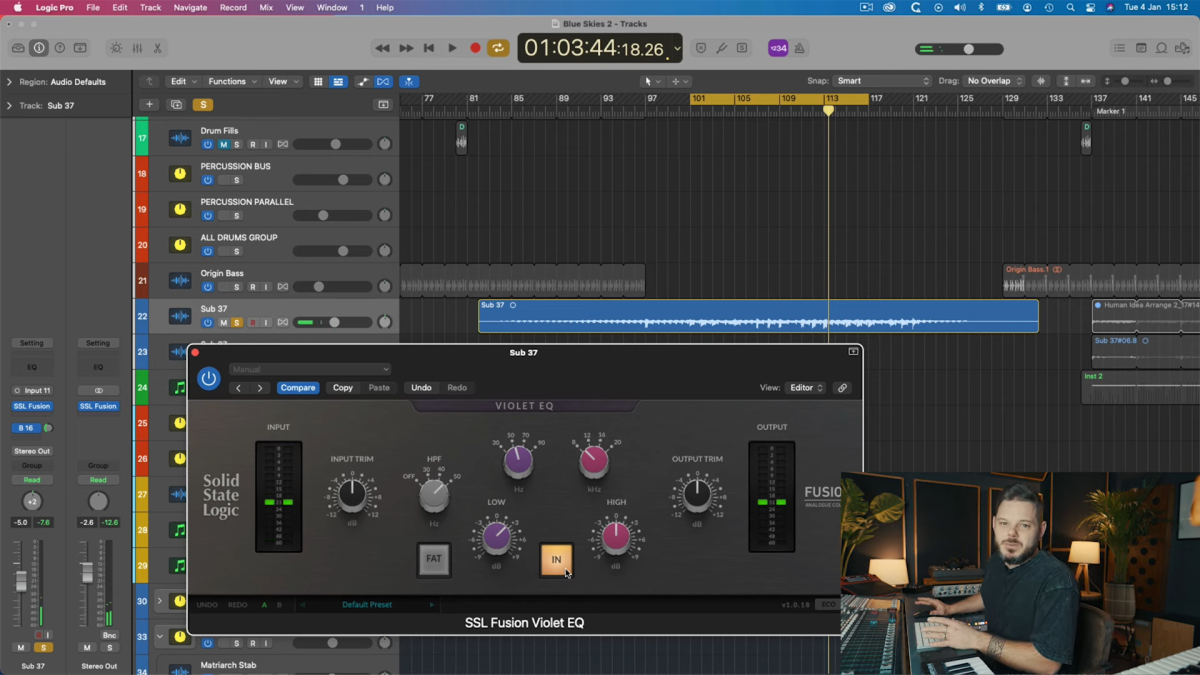Expand the Region: Audio Defaults disclosure
The height and width of the screenshot is (675, 1200).
click(x=9, y=82)
